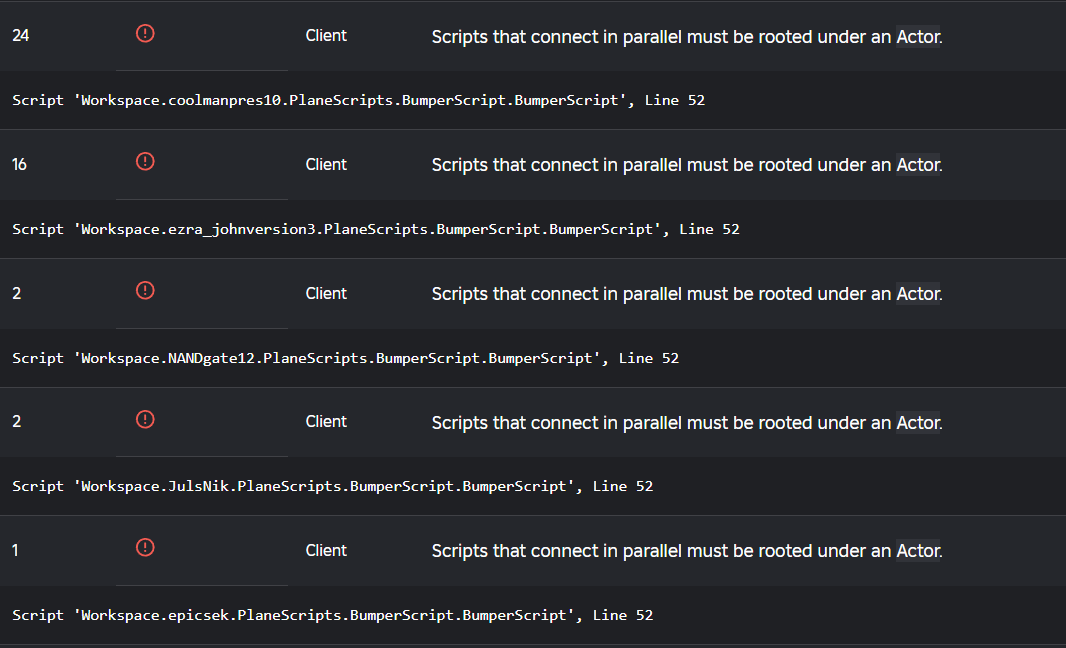Click the NANDgate12 BumperScript path link
Viewport: 1066px width, 648px height.
[346, 357]
